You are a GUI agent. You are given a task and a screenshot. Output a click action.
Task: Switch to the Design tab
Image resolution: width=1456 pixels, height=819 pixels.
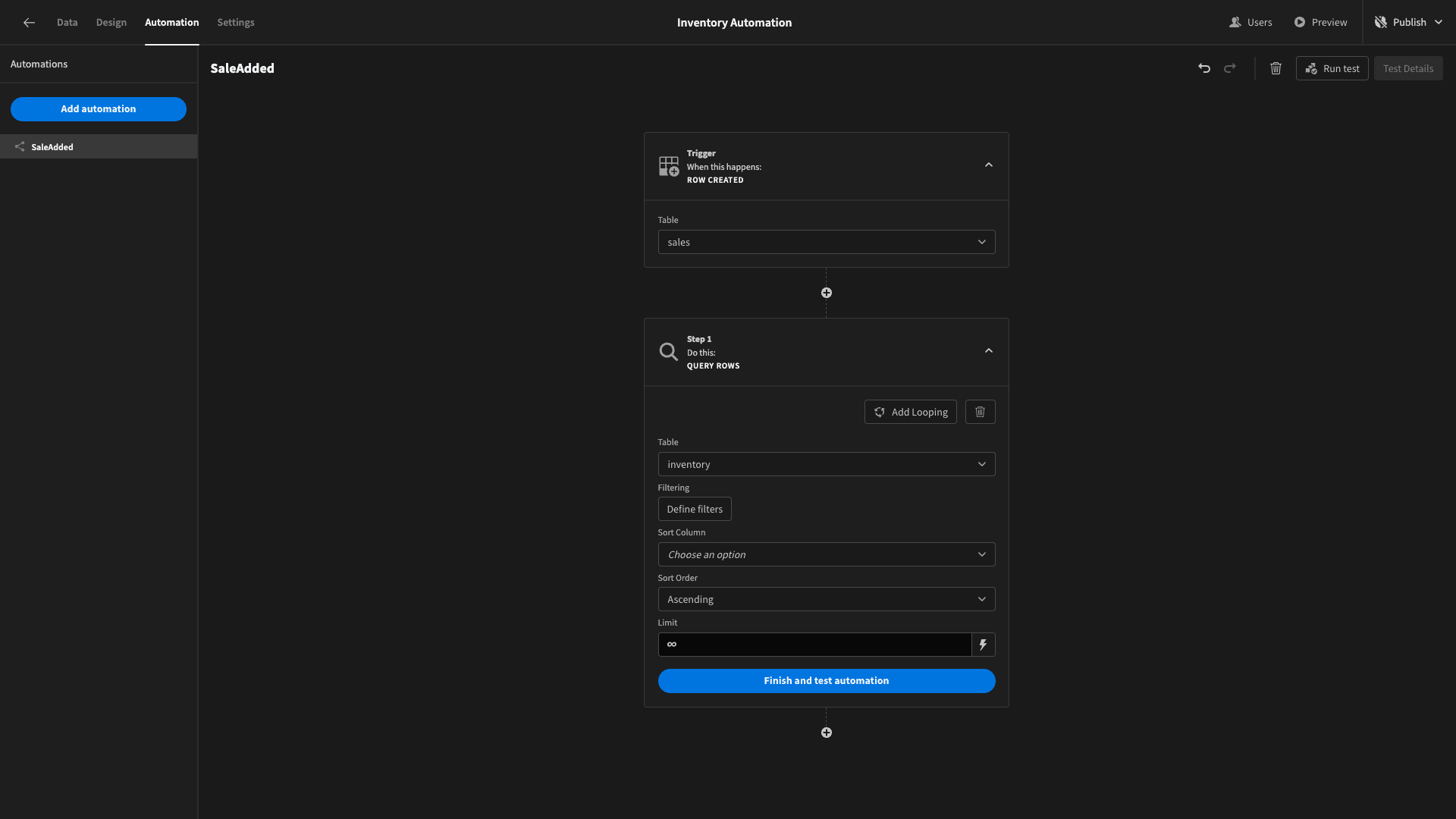point(111,23)
